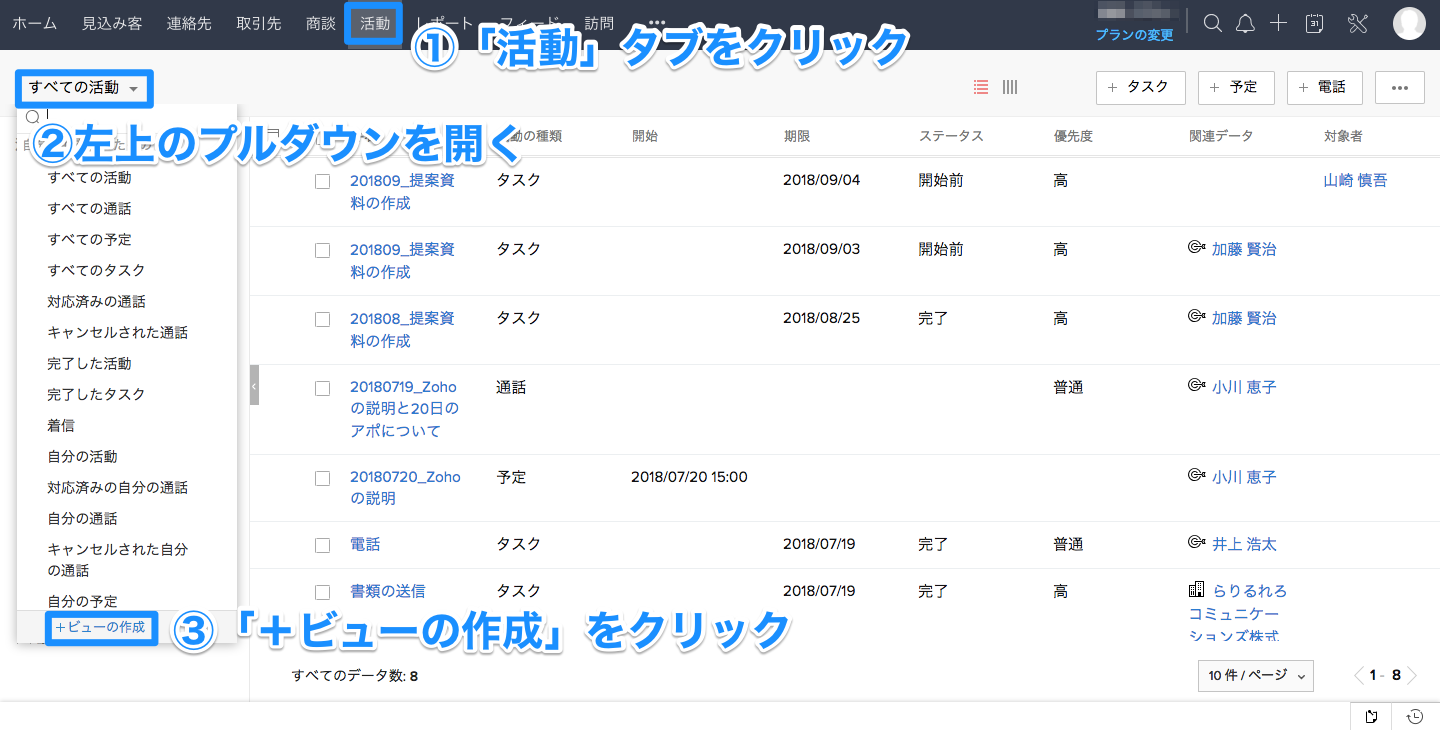Viewport: 1440px width, 730px height.
Task: Select キャンセルされた通話 view in list
Action: (x=117, y=333)
